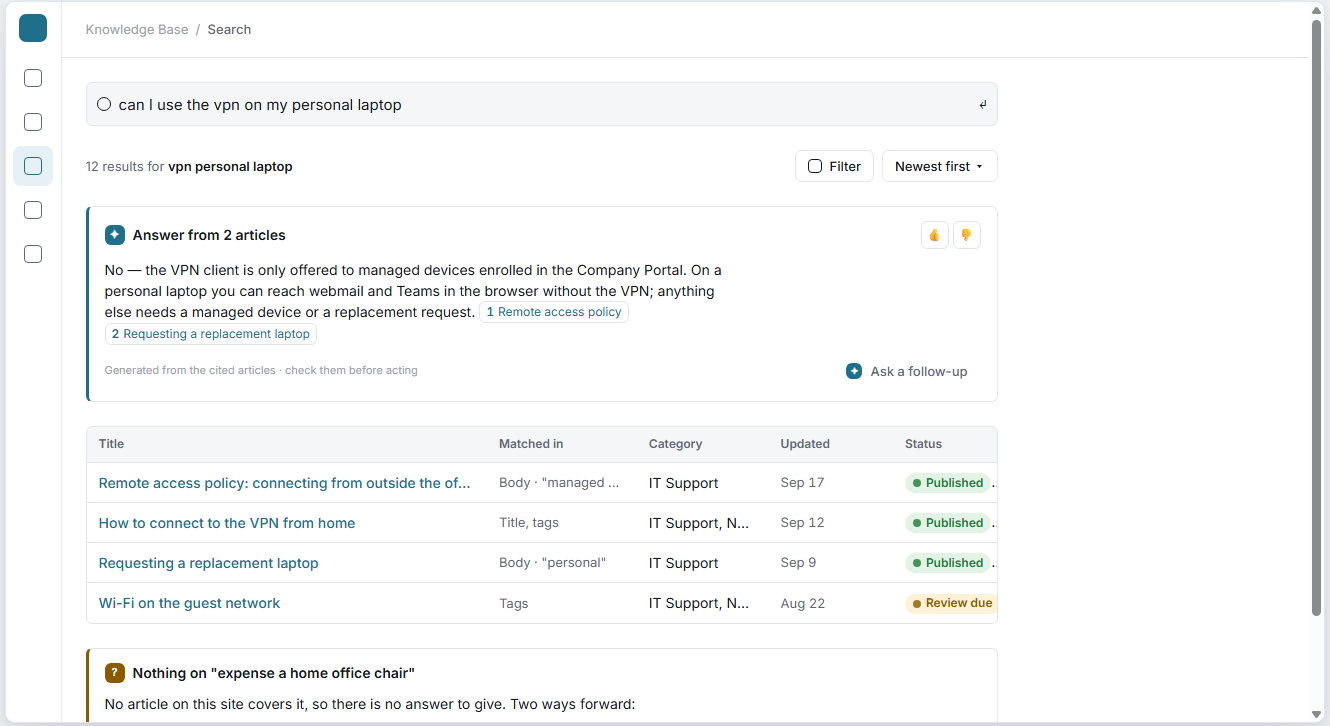Click the enter-key icon in the search box
This screenshot has width=1330, height=726.
point(983,104)
